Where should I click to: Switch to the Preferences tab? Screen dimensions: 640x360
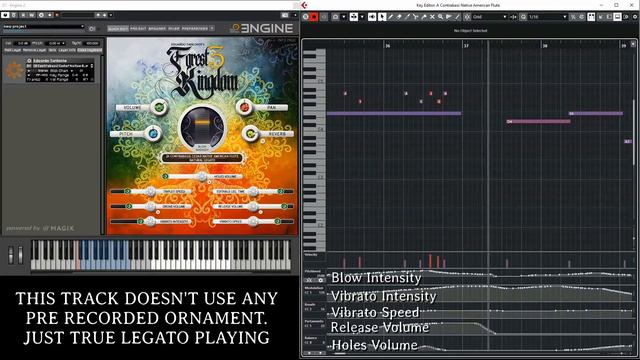(x=195, y=29)
